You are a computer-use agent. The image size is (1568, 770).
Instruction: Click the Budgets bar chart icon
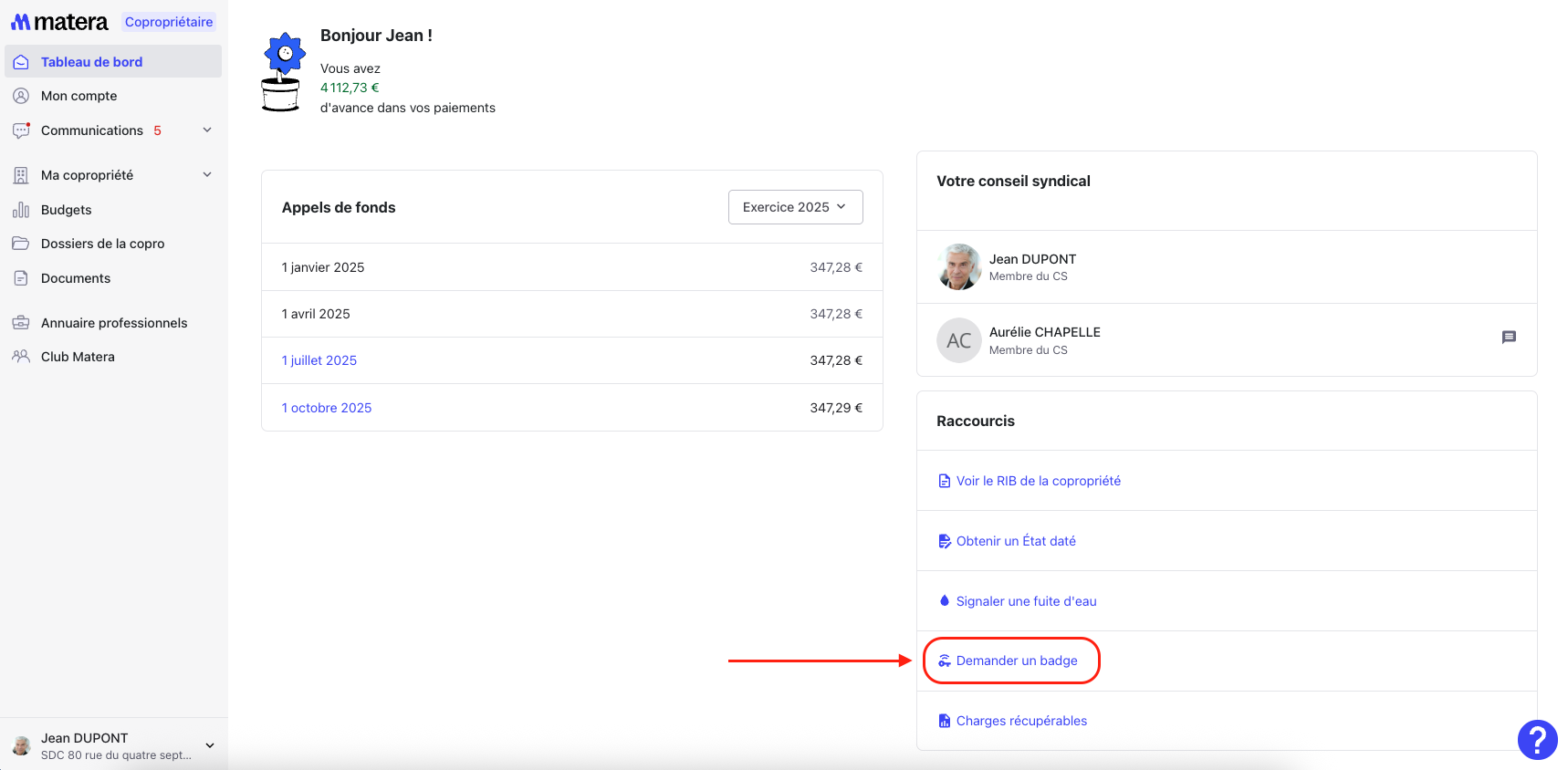pyautogui.click(x=21, y=210)
